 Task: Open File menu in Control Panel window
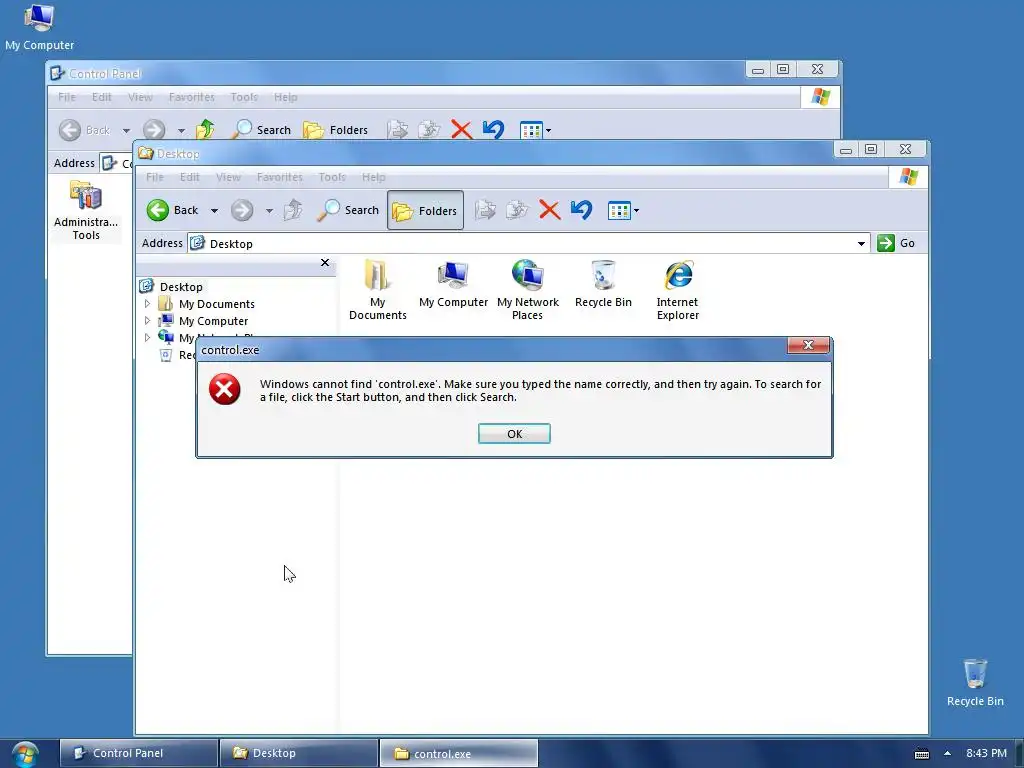coord(67,97)
